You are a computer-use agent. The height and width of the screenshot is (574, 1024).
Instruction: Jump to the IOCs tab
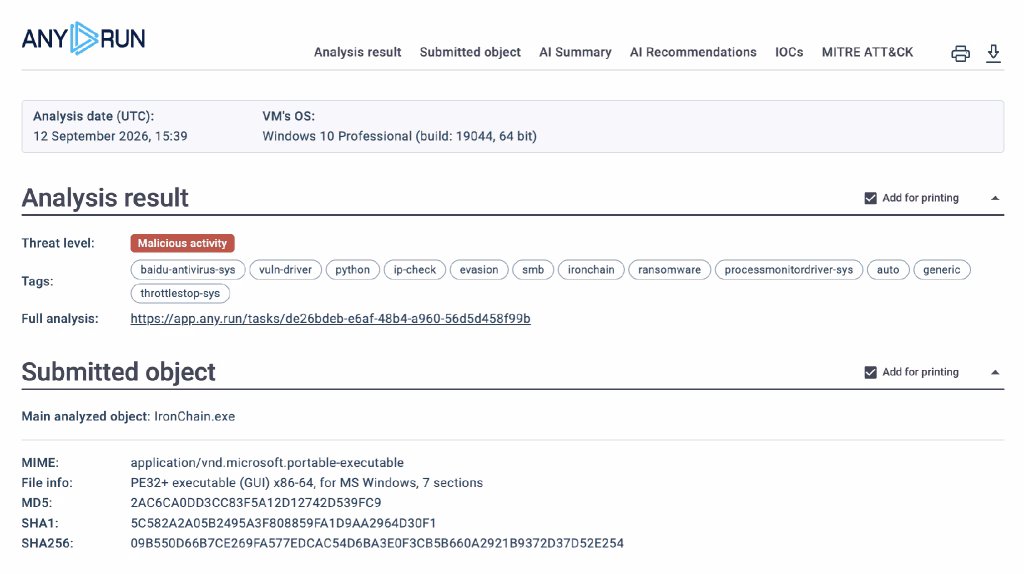tap(789, 52)
